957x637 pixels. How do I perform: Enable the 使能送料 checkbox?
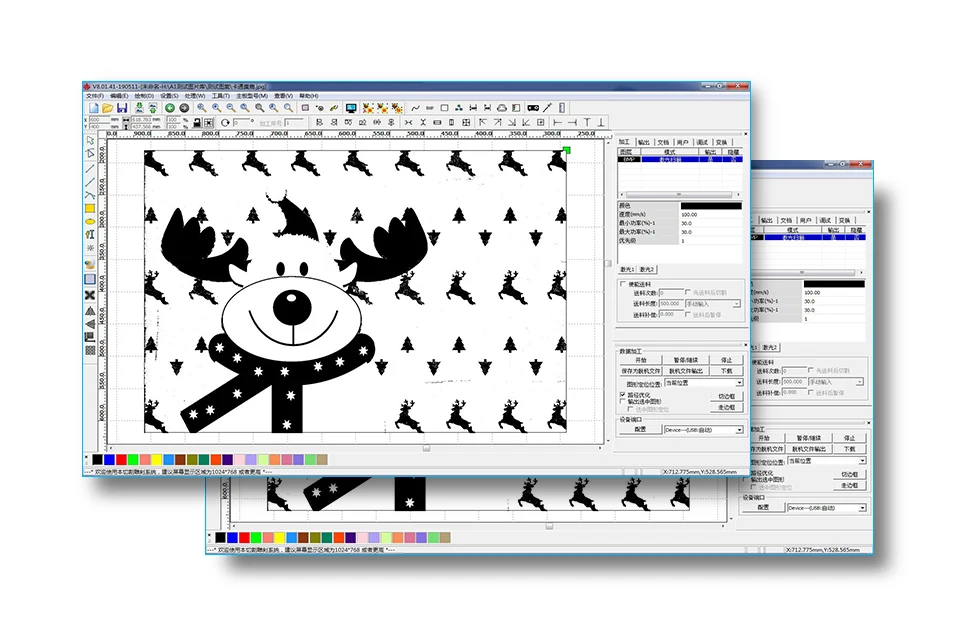(623, 284)
